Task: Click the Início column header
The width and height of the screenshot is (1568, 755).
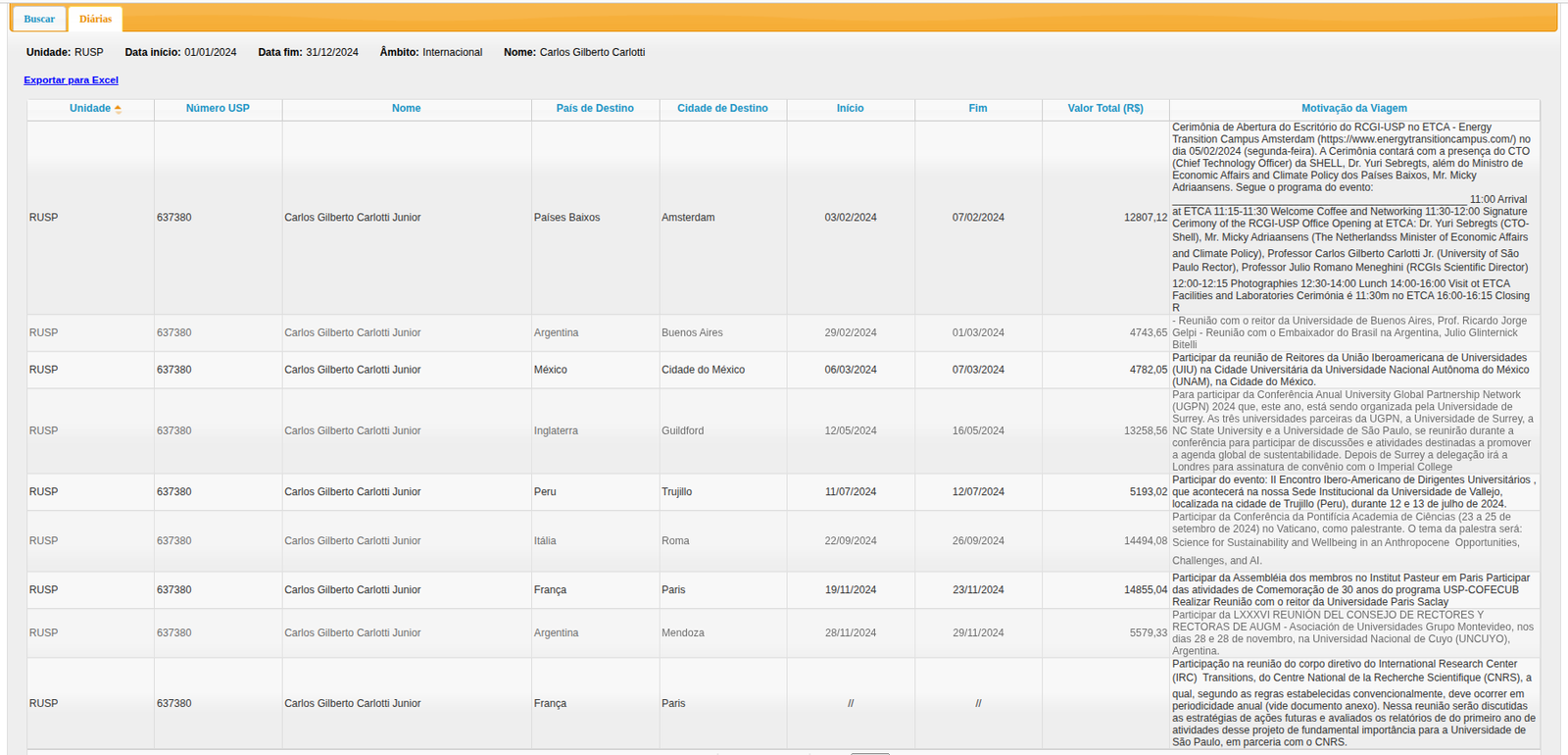Action: pyautogui.click(x=850, y=108)
